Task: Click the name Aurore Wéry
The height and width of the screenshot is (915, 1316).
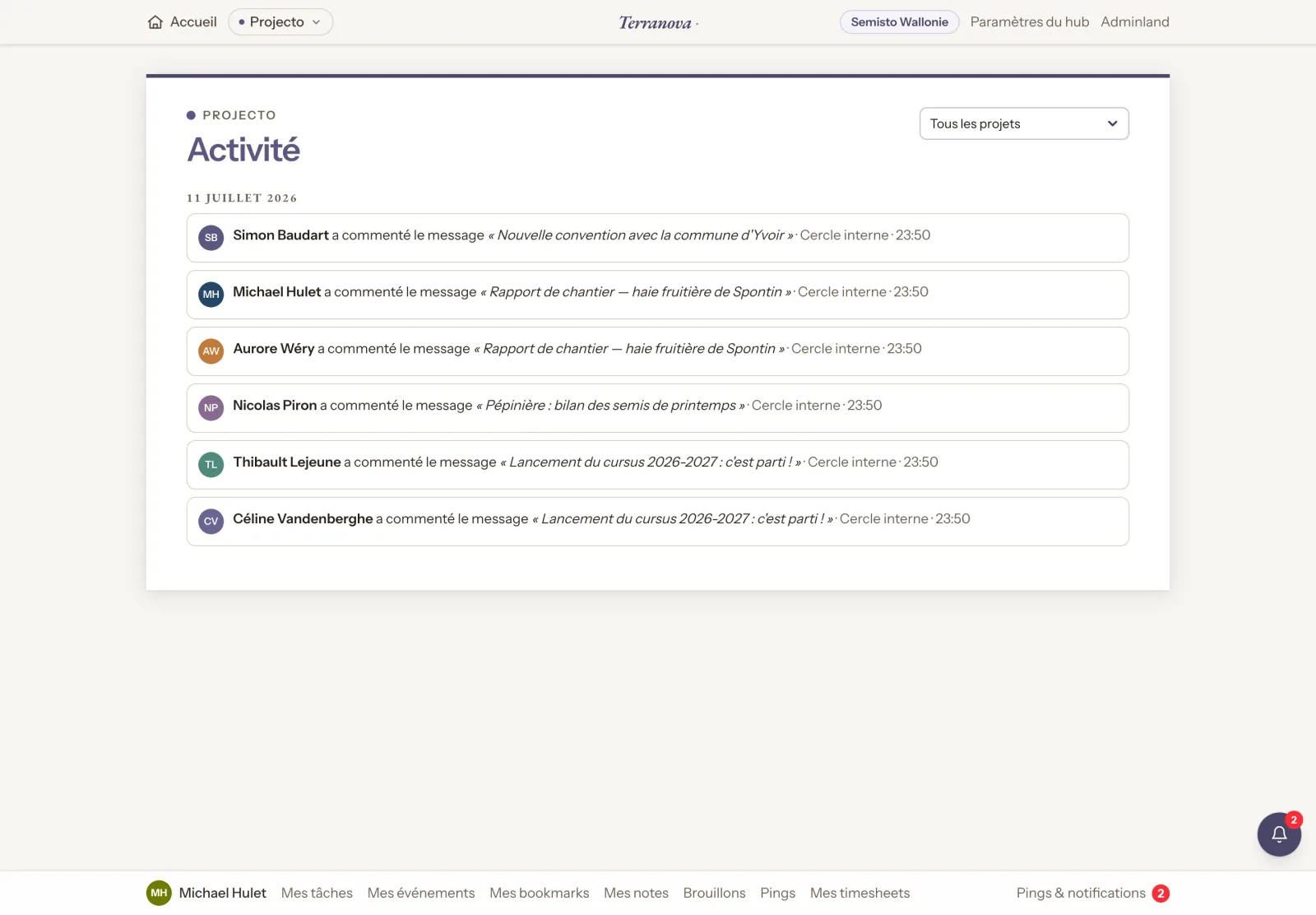Action: pos(274,349)
